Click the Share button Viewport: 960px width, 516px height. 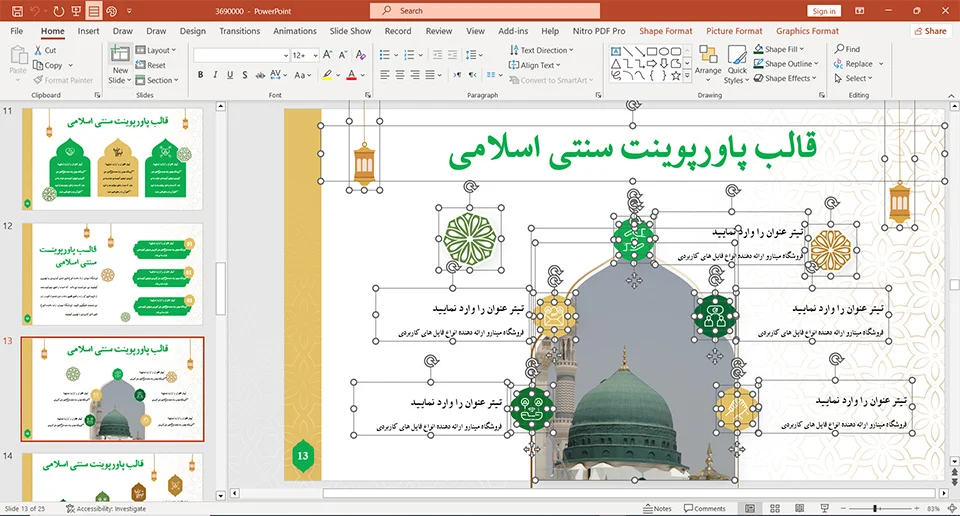pos(931,31)
